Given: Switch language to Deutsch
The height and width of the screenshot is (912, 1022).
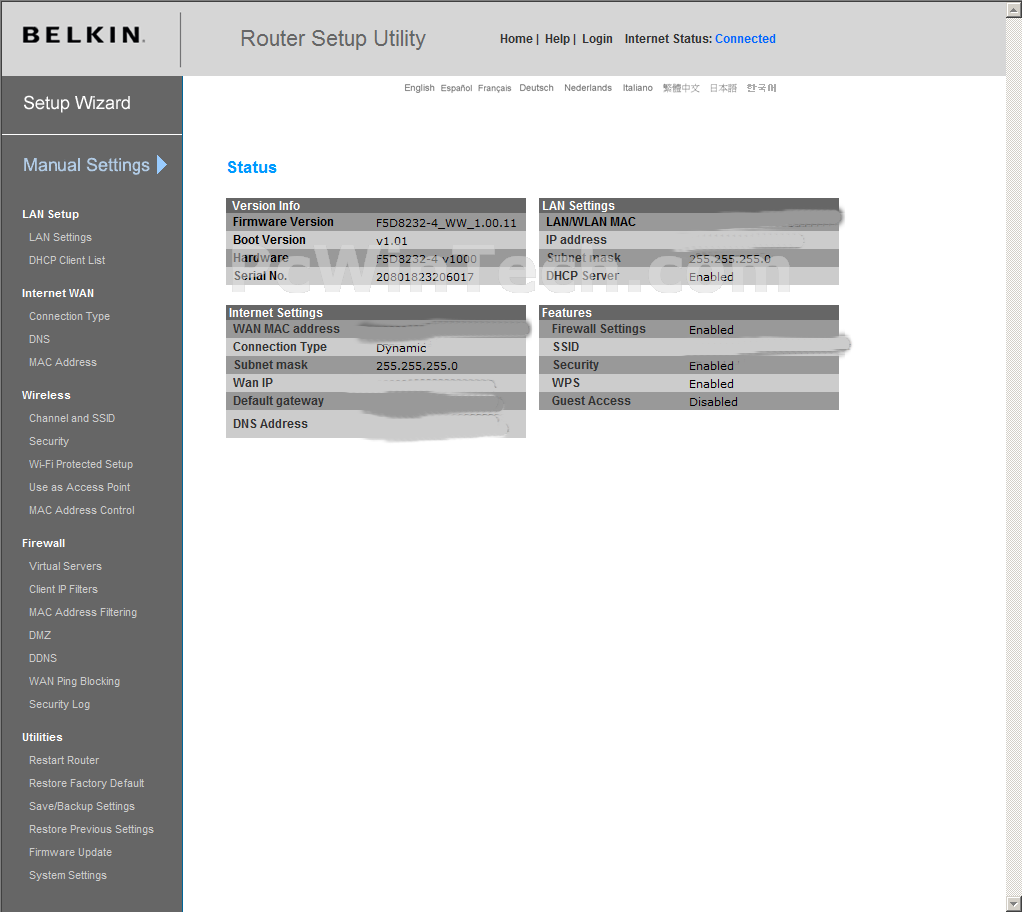Looking at the screenshot, I should pyautogui.click(x=536, y=88).
